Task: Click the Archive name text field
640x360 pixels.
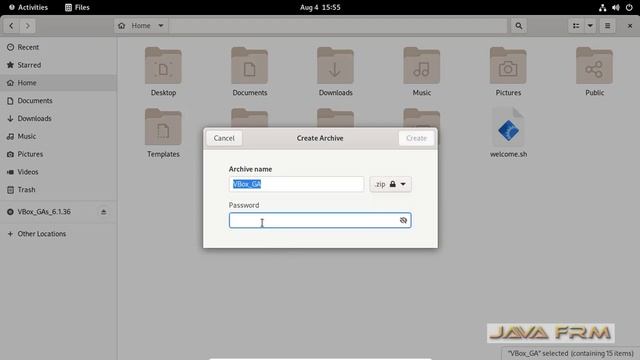Action: [x=296, y=184]
